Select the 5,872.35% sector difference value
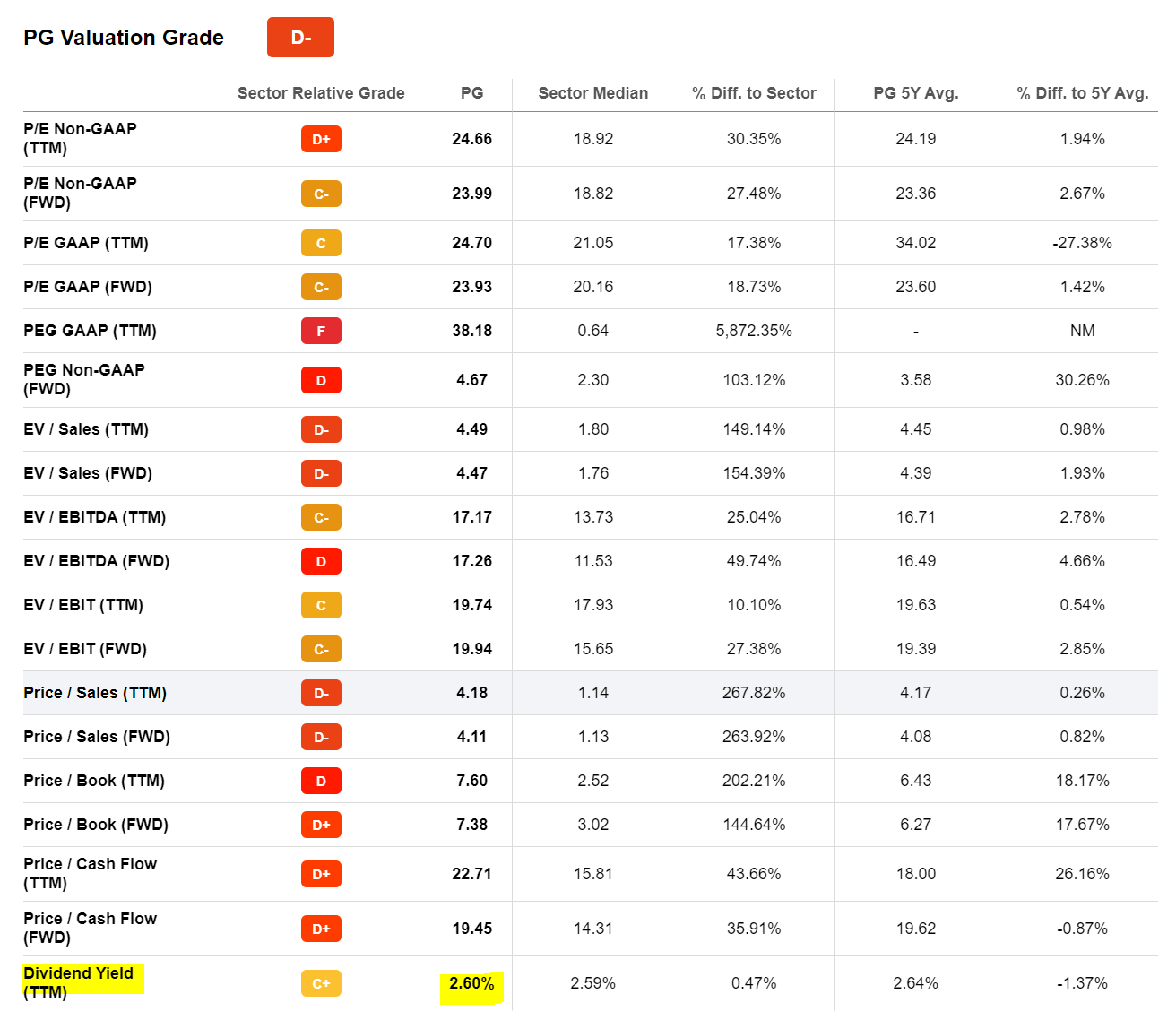 coord(754,331)
